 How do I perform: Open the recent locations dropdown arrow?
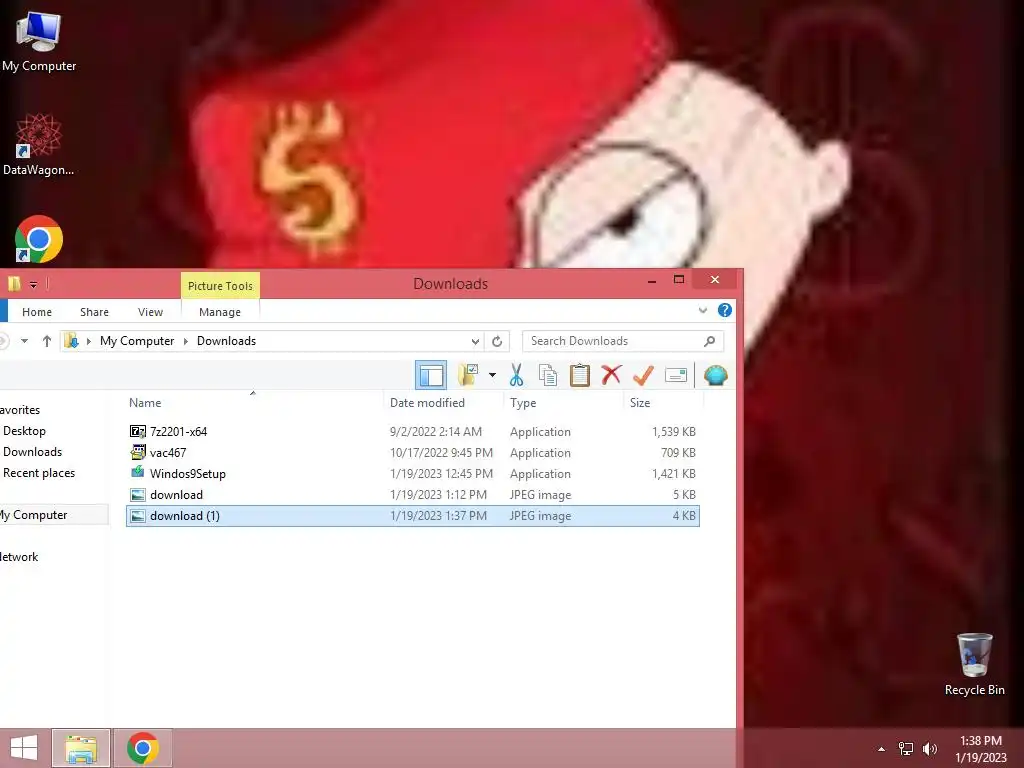point(24,341)
